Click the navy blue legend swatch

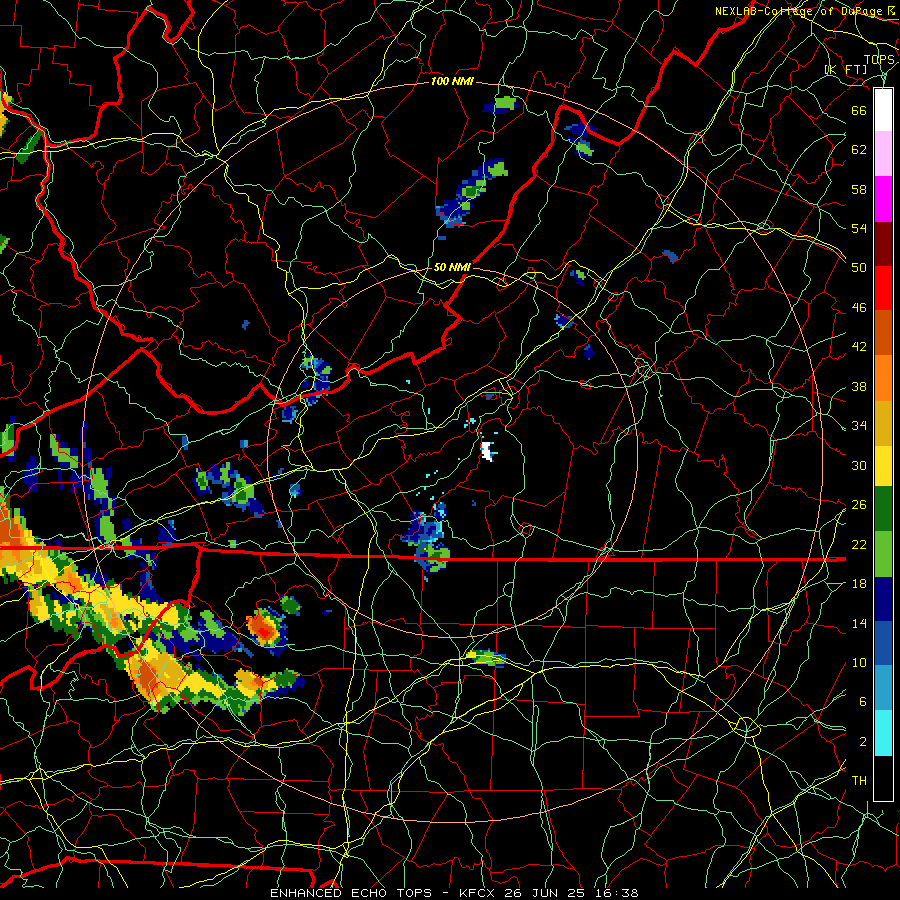point(883,599)
